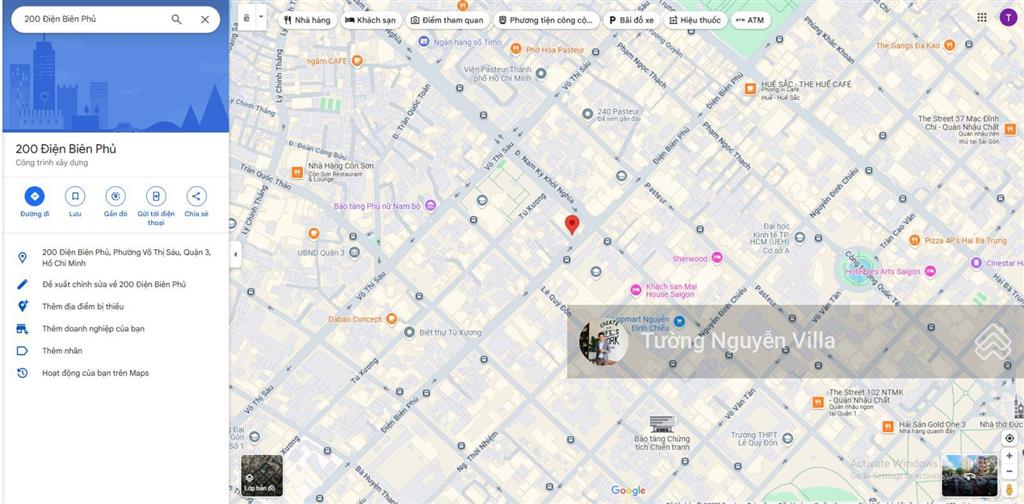Screen dimensions: 1024x504
Task: Filter by Bãi đỗ xe chip
Action: [x=631, y=20]
